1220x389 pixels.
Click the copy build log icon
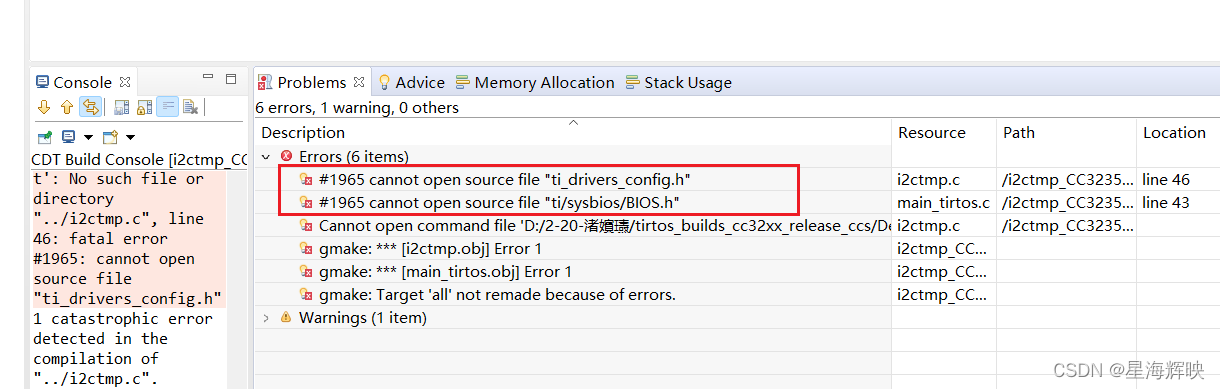121,107
